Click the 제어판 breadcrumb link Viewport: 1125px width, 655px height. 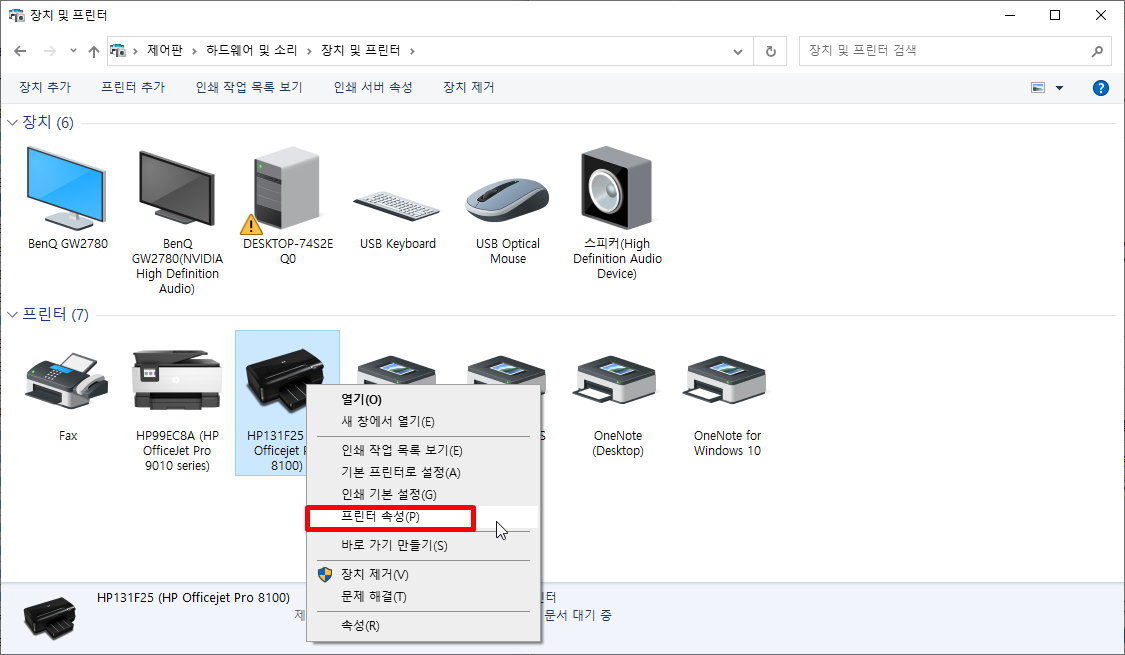(164, 51)
